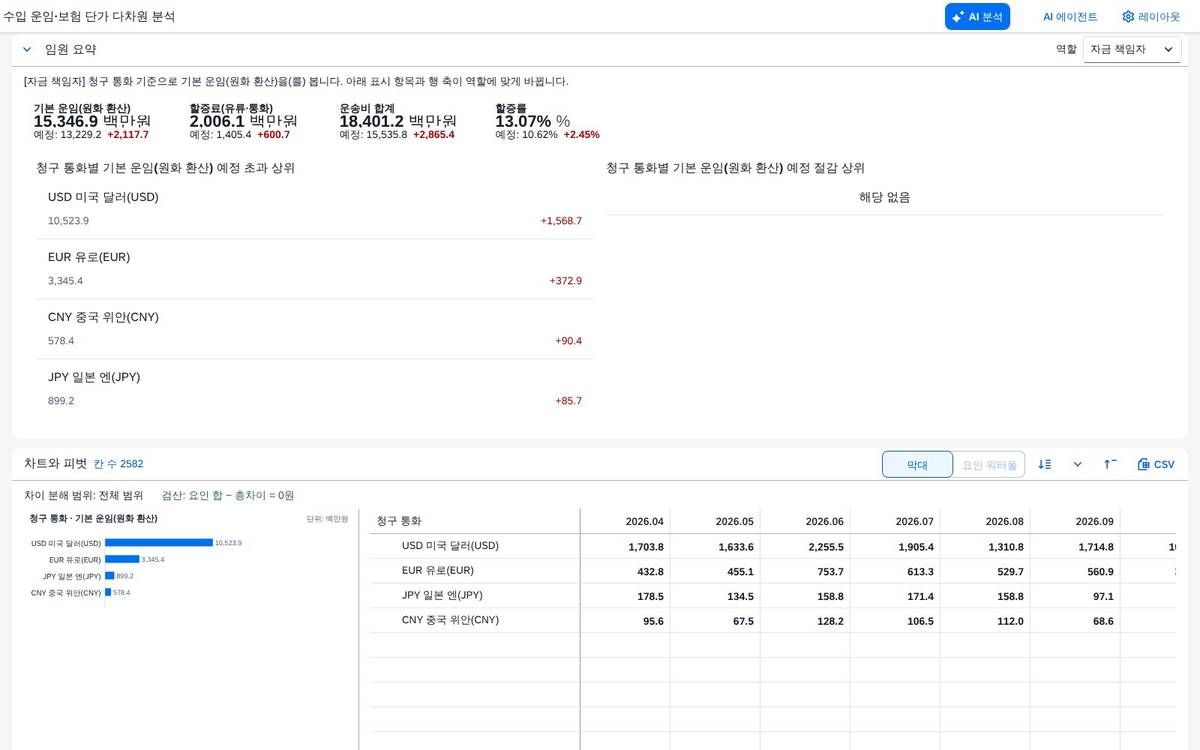Screen dimensions: 1200x750
Task: Open the sort options chevron dropdown
Action: coord(1078,464)
